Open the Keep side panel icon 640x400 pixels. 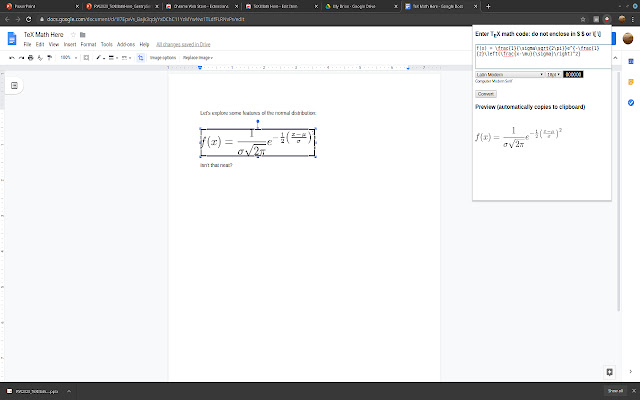point(631,82)
